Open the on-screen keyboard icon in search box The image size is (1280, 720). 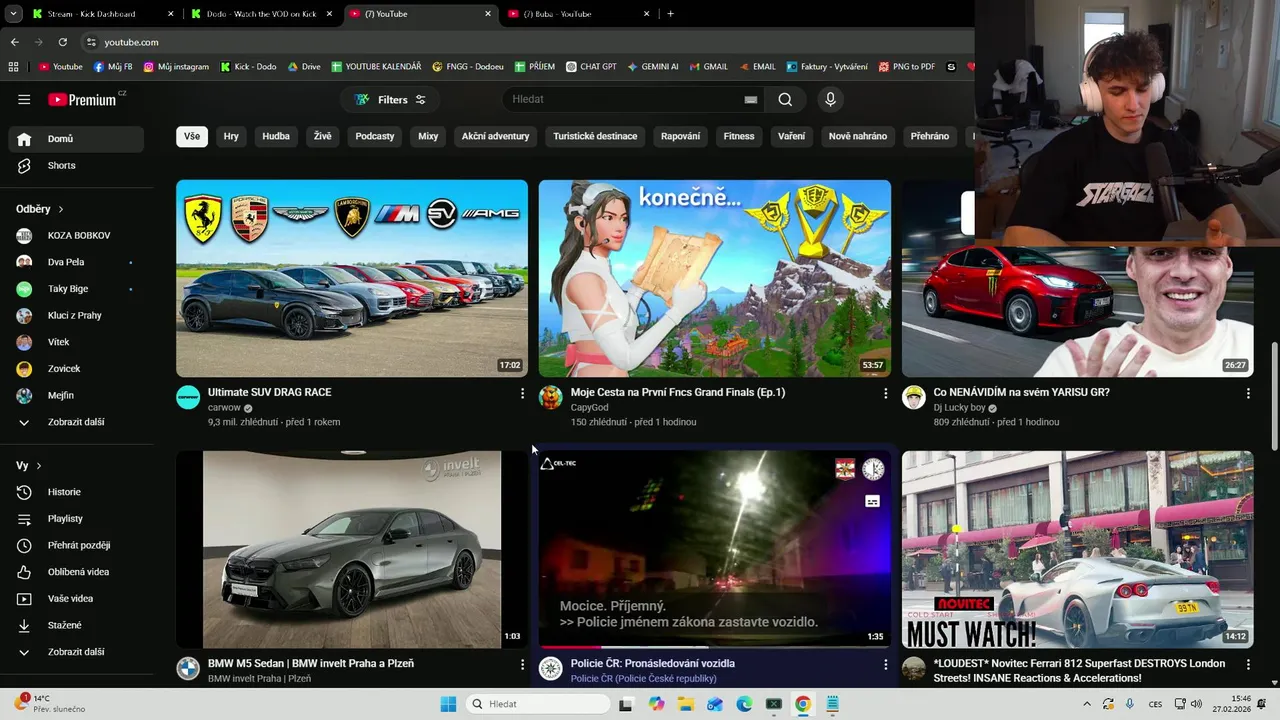pyautogui.click(x=751, y=99)
